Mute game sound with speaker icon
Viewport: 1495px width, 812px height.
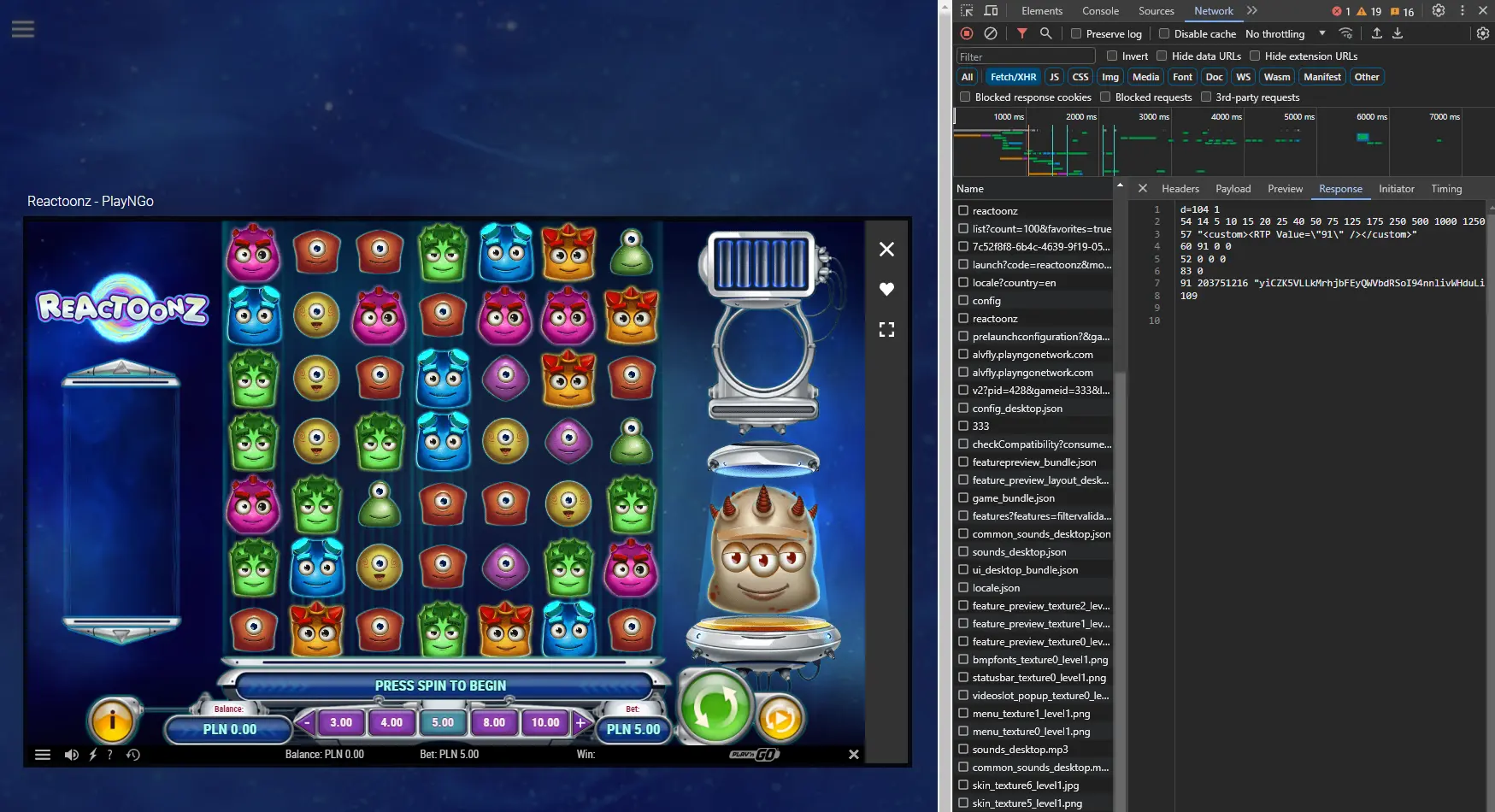[72, 755]
